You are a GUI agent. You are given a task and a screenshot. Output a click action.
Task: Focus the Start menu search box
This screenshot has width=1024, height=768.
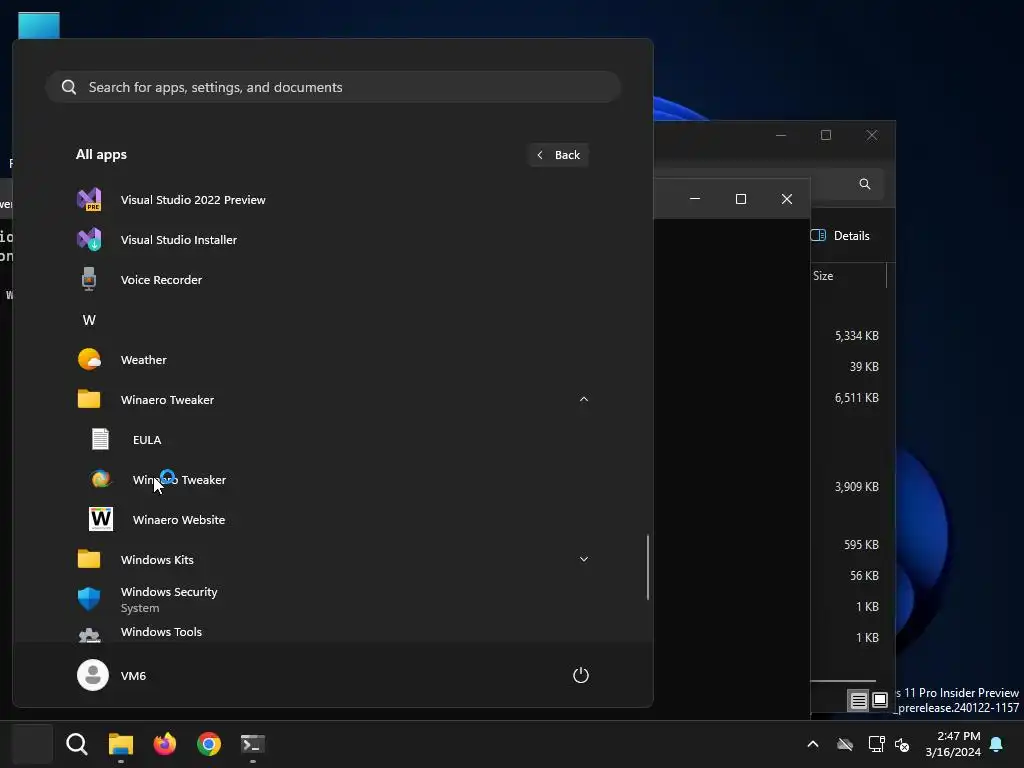coord(333,87)
